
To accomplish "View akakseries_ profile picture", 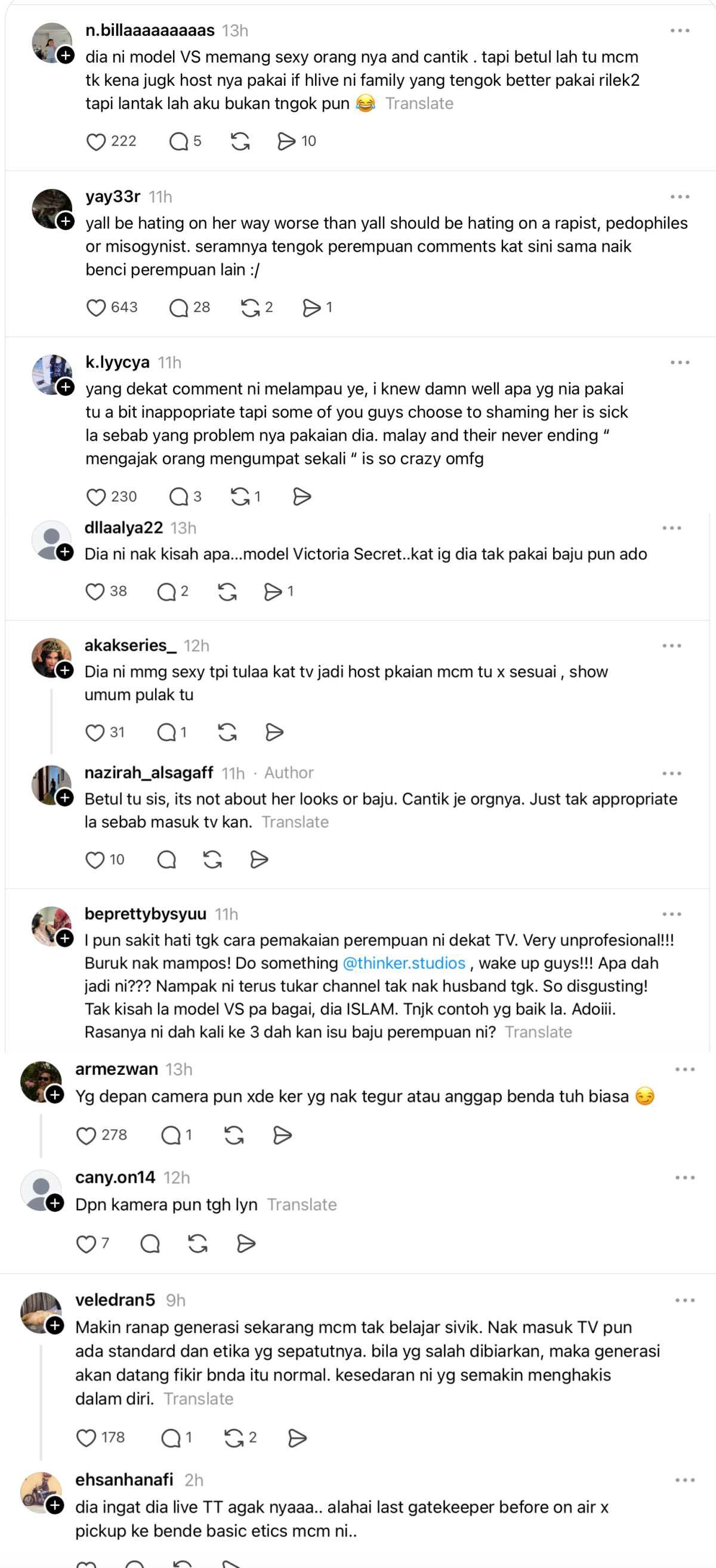I will 51,657.
